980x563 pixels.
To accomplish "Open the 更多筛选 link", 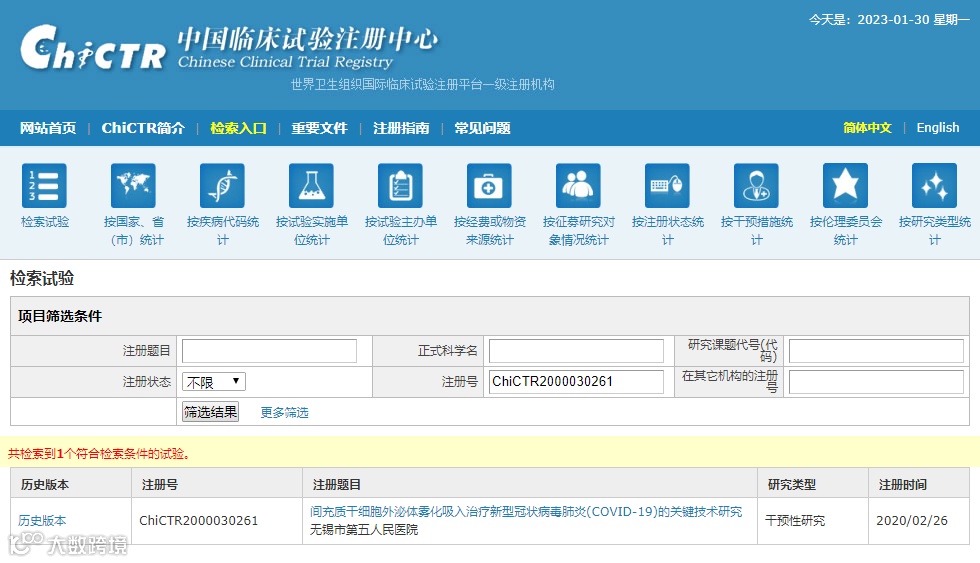I will coord(284,412).
